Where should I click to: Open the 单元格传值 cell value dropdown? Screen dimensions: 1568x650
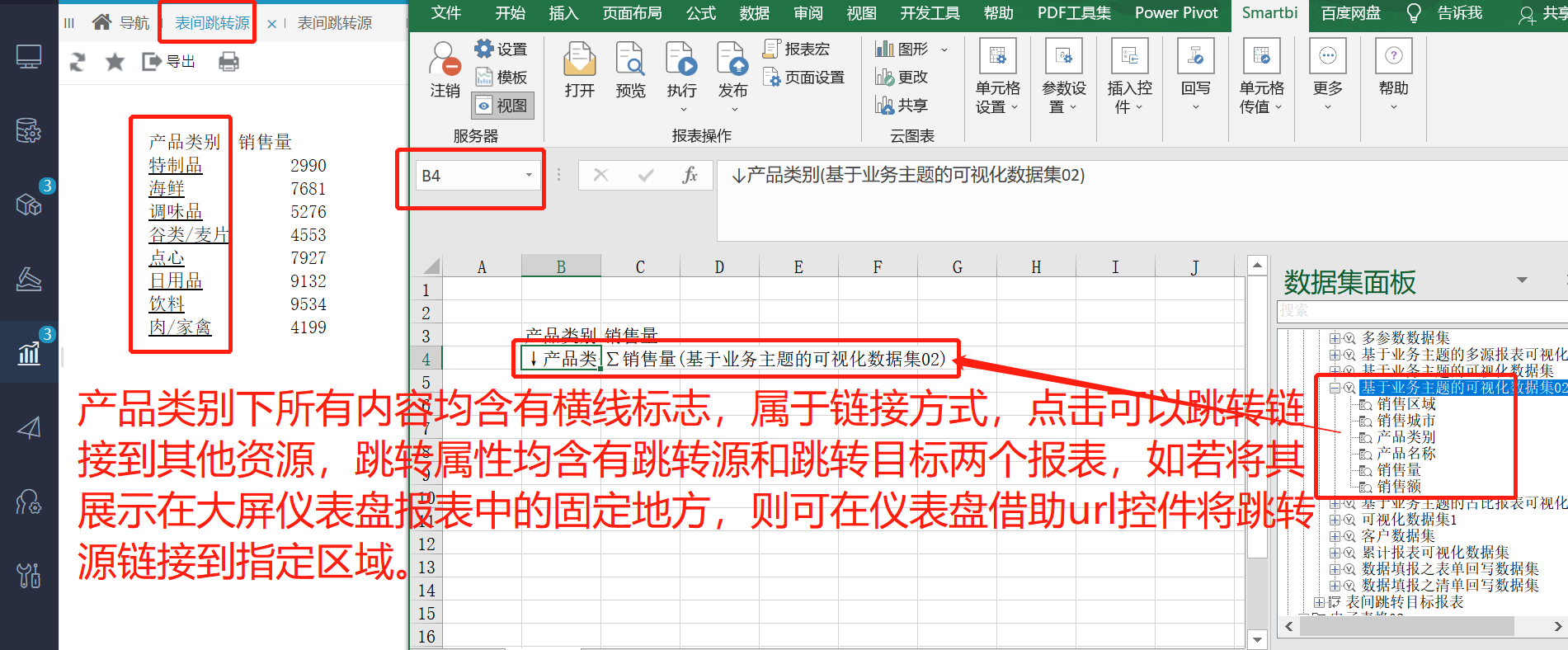coord(1261,77)
